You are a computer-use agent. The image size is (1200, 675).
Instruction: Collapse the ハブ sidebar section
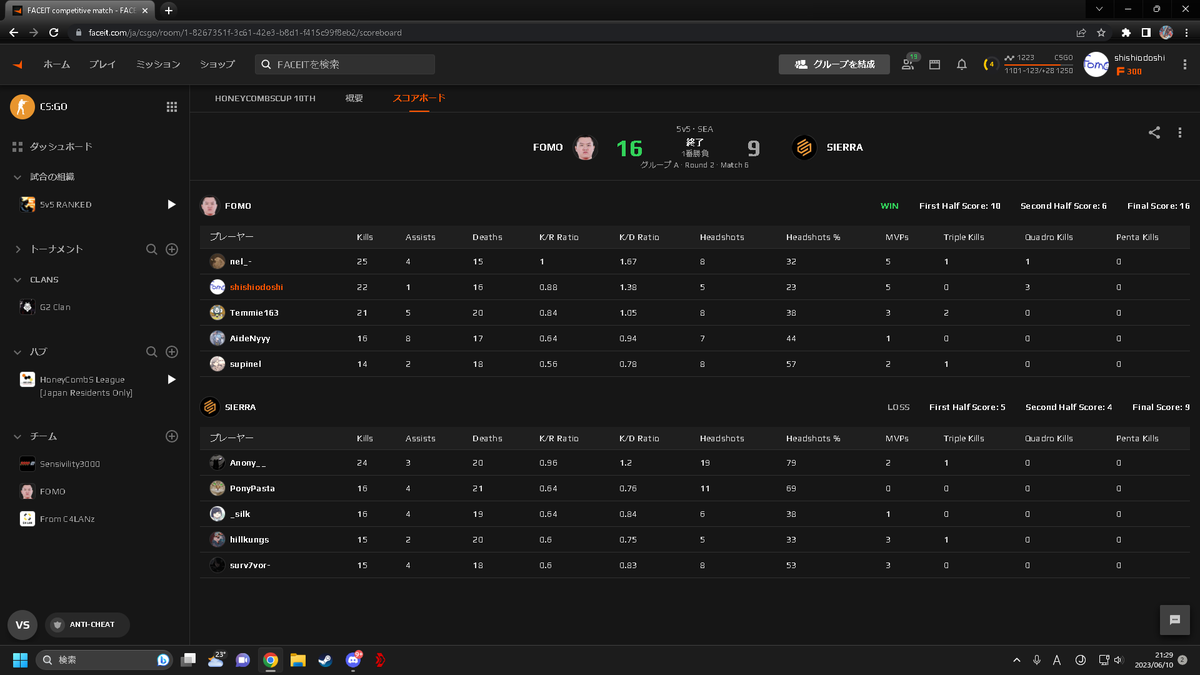(x=17, y=352)
